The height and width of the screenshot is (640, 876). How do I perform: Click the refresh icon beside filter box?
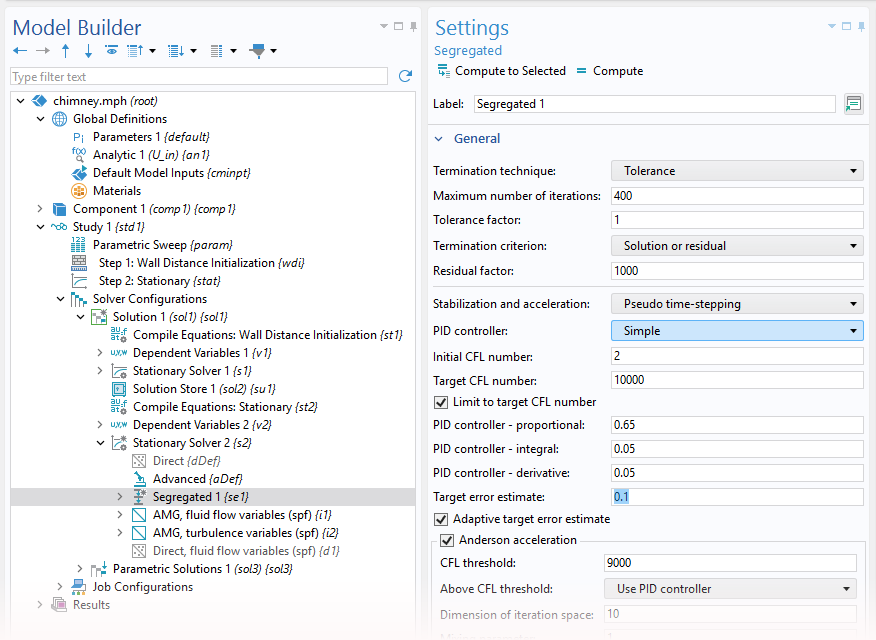point(405,76)
